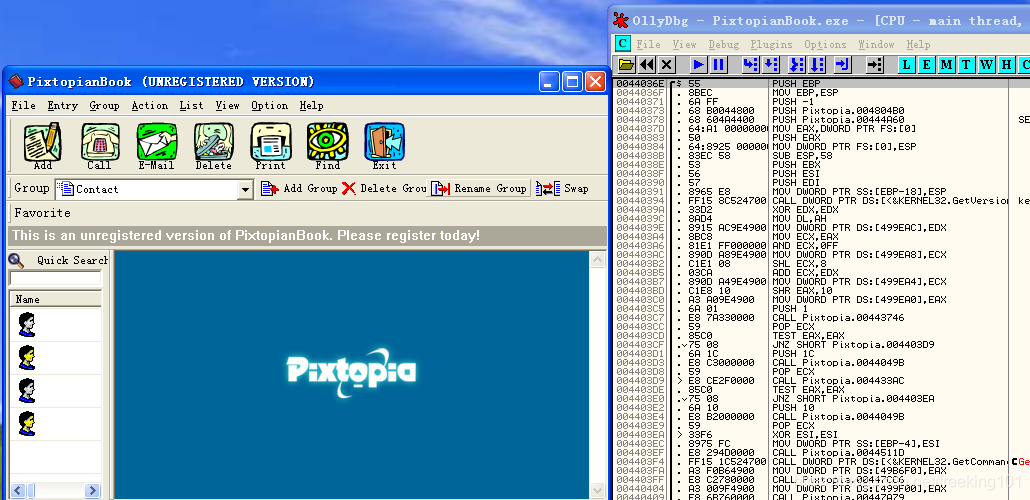Screen dimensions: 1030x500
Task: Click the Print toolbar icon
Action: [x=271, y=146]
